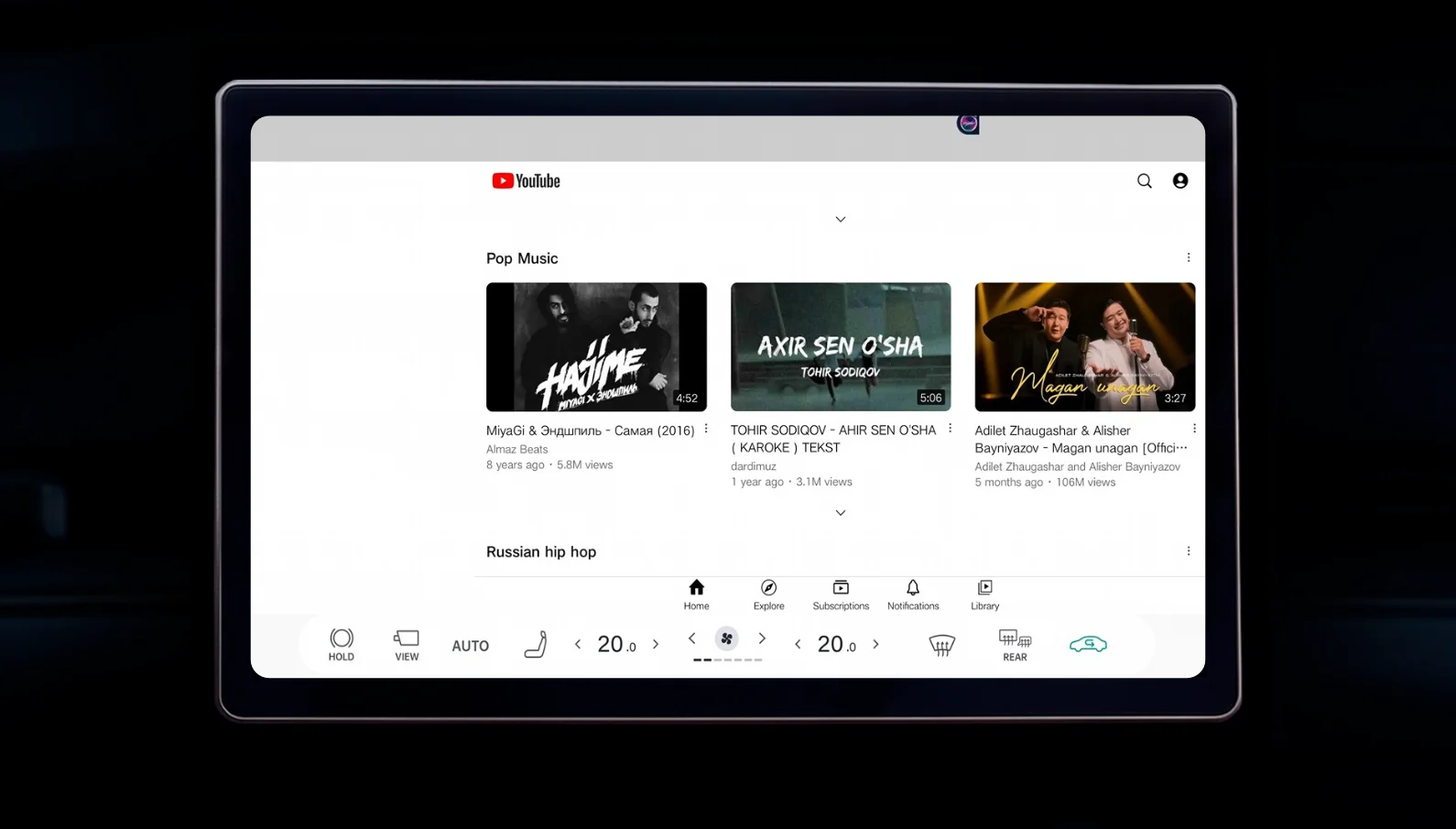Viewport: 1456px width, 829px height.
Task: Go to the Home tab
Action: point(696,594)
